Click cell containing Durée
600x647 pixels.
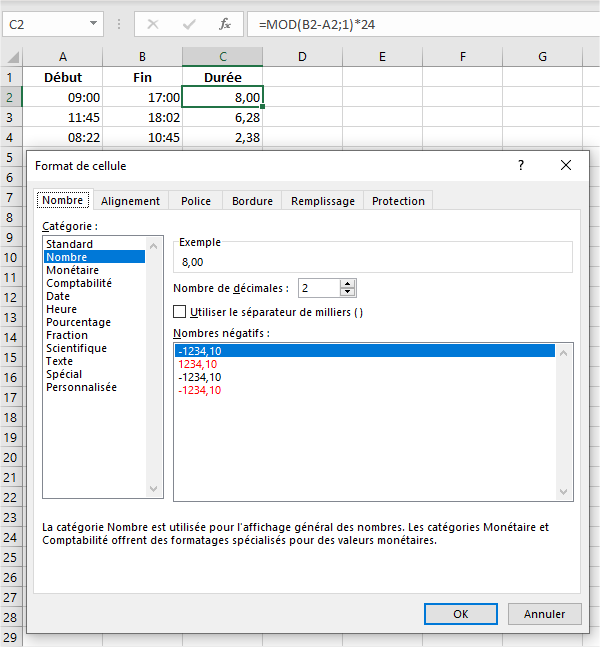(222, 77)
